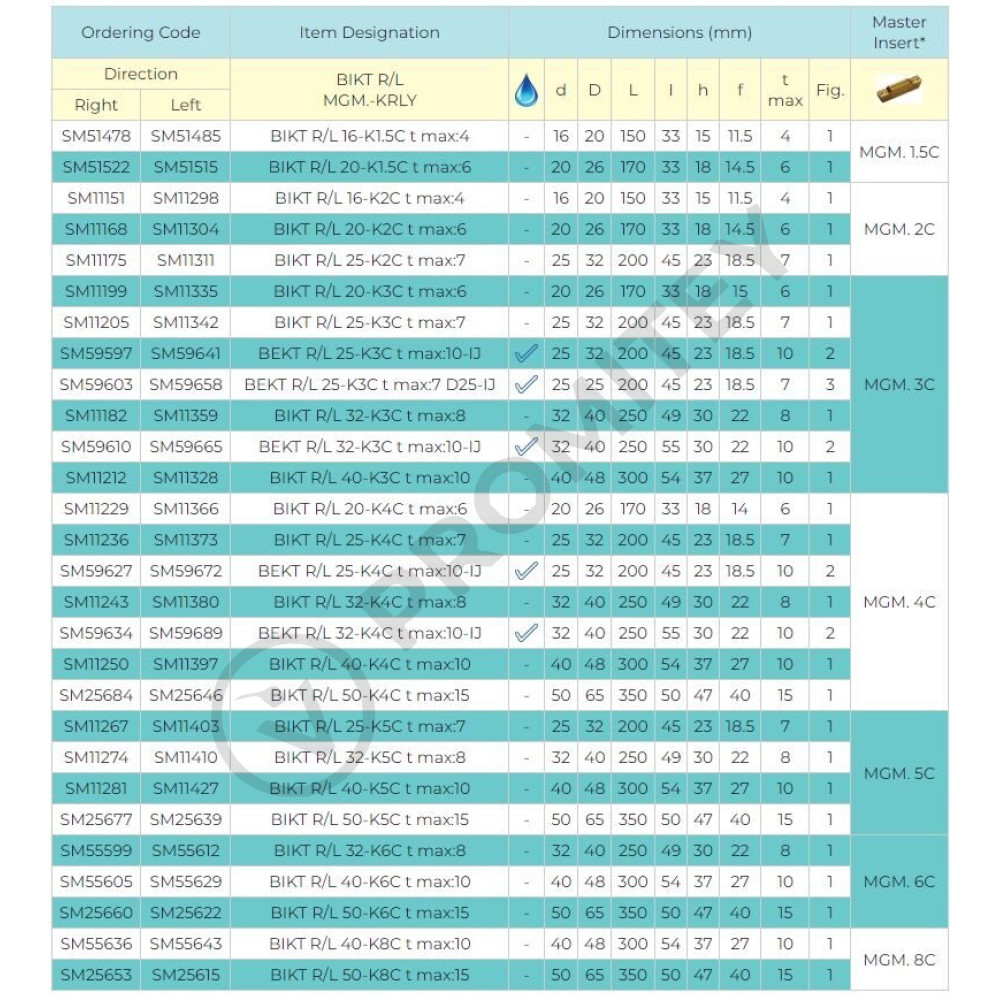The height and width of the screenshot is (1000, 1000).
Task: Select ordering code SM25684
Action: pyautogui.click(x=96, y=695)
